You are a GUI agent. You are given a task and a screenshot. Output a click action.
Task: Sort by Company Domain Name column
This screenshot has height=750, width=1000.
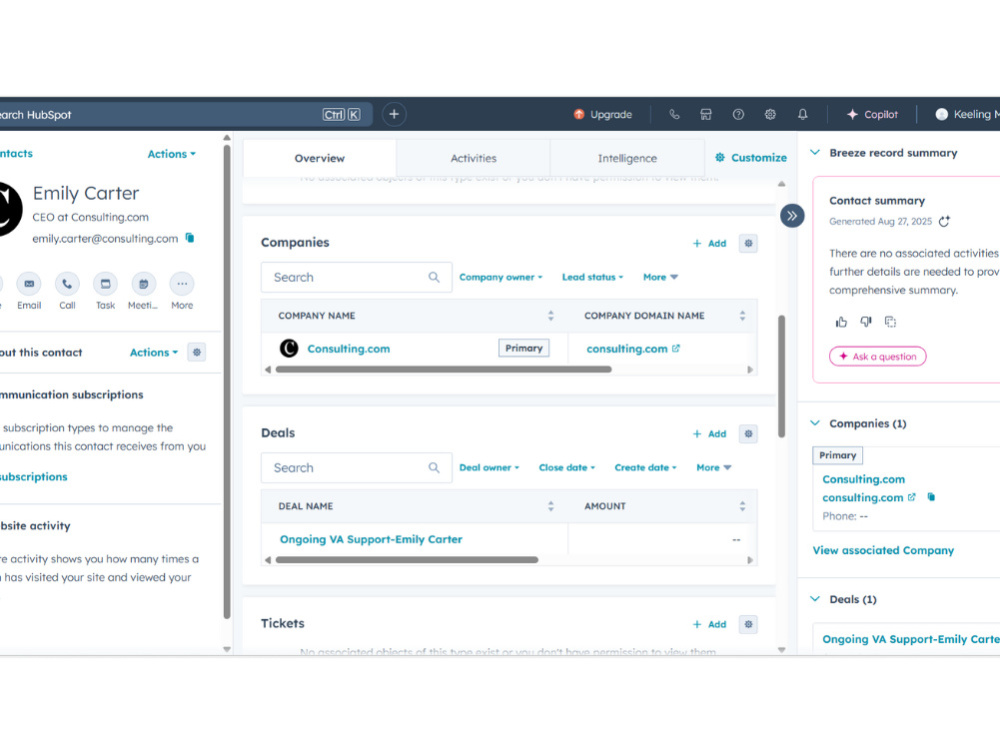pyautogui.click(x=742, y=316)
